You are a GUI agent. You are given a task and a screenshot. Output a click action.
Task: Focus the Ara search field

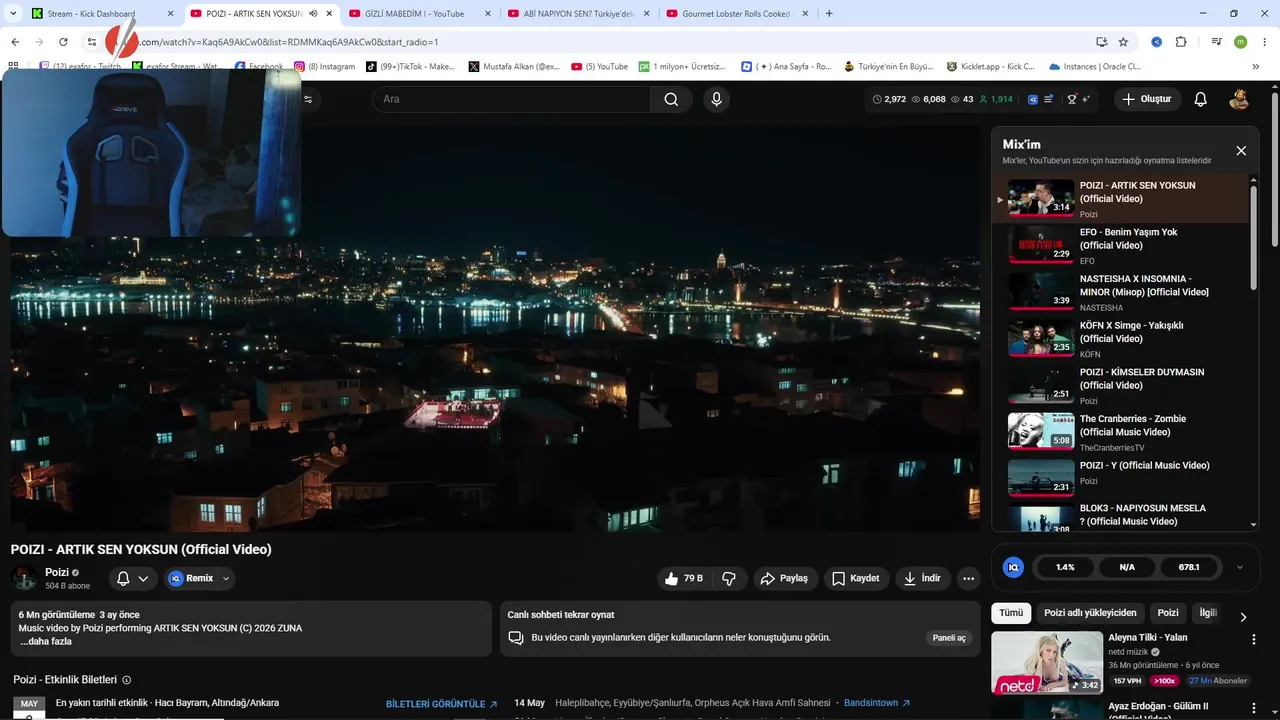click(x=511, y=99)
